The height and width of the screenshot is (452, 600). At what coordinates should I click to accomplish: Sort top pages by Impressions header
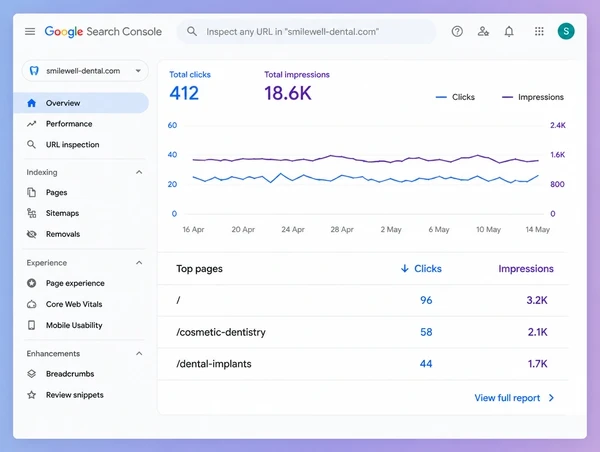(526, 269)
